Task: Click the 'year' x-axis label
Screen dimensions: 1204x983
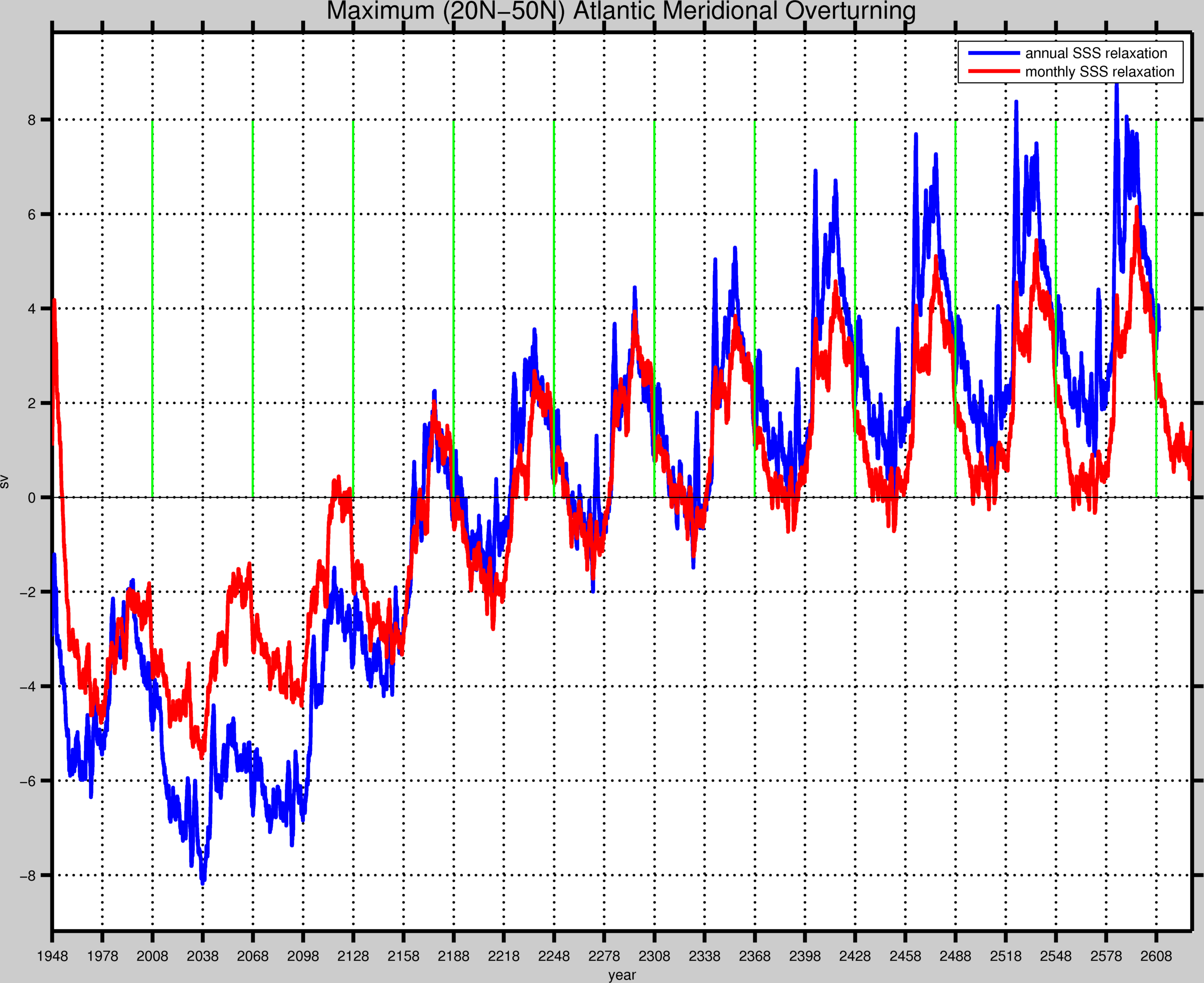Action: (x=622, y=974)
